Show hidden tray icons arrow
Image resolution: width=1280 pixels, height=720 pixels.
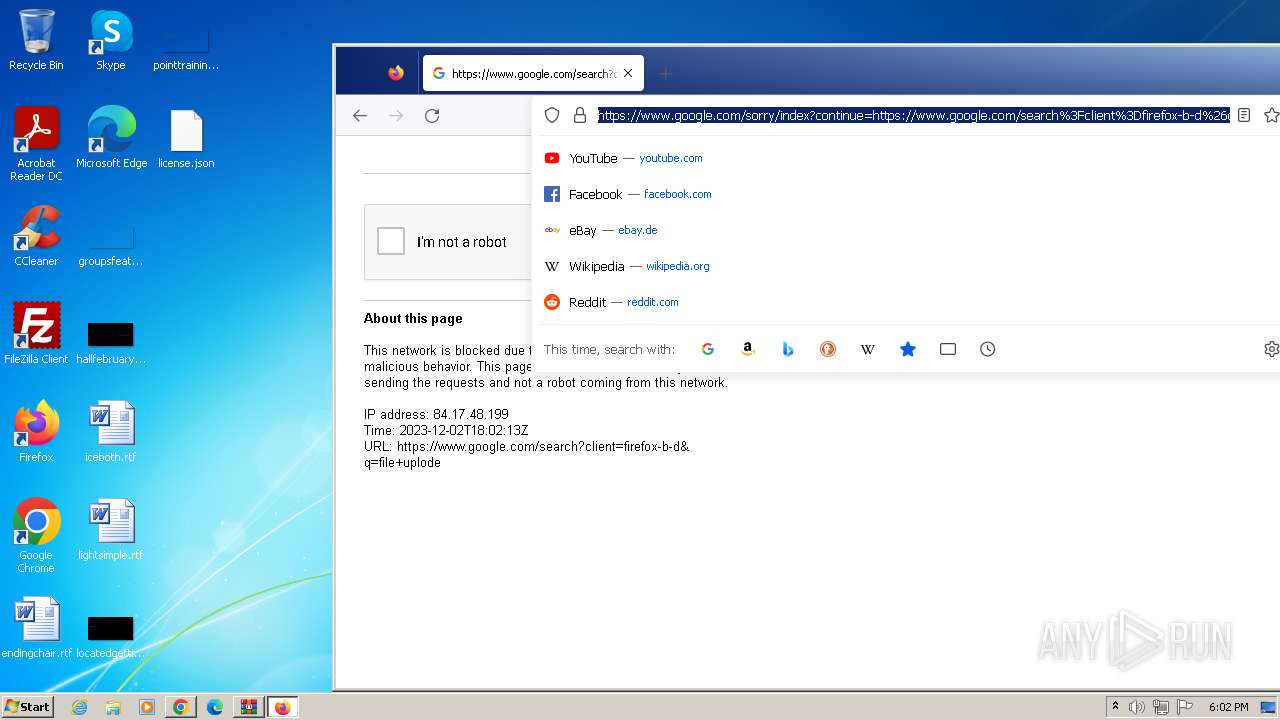coord(1115,707)
